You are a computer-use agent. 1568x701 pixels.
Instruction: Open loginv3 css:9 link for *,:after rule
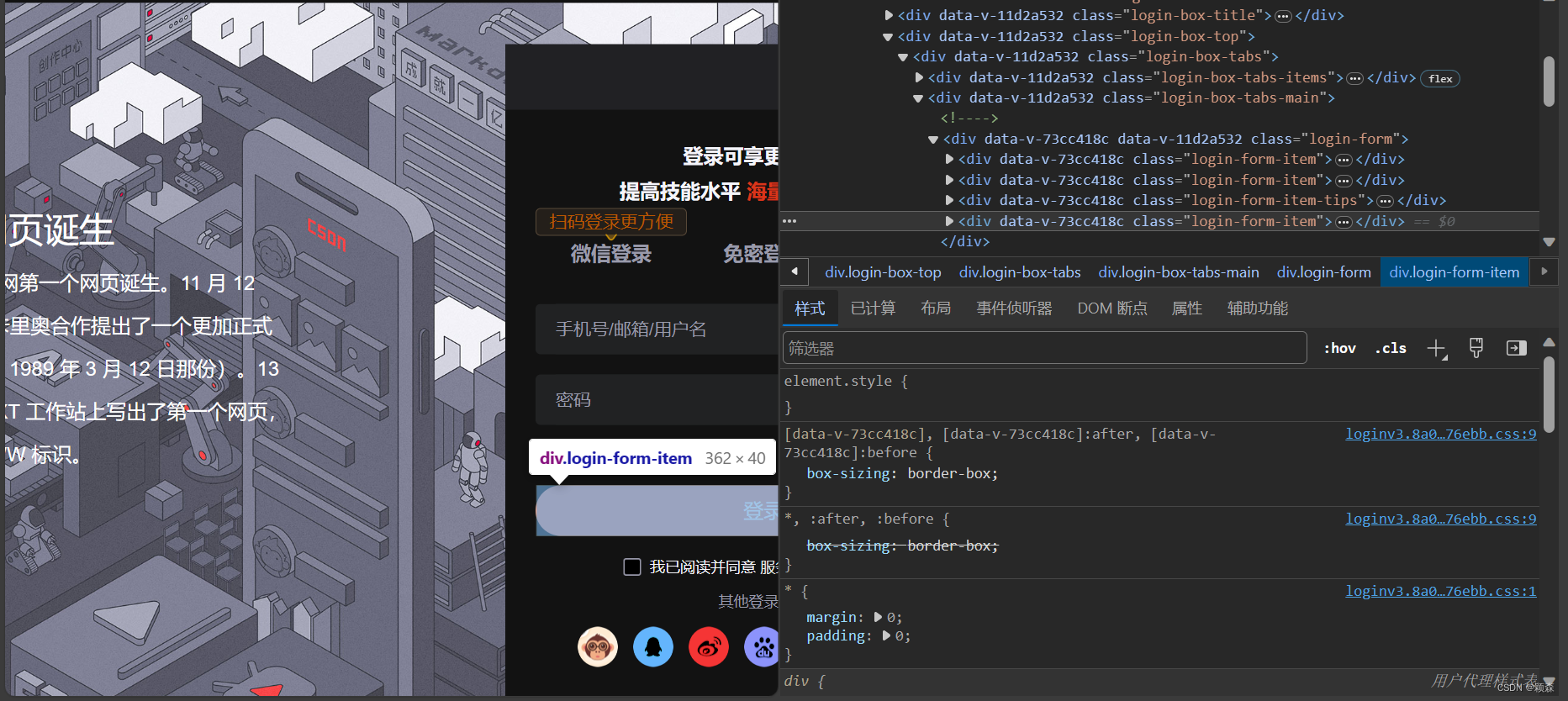pyautogui.click(x=1440, y=519)
